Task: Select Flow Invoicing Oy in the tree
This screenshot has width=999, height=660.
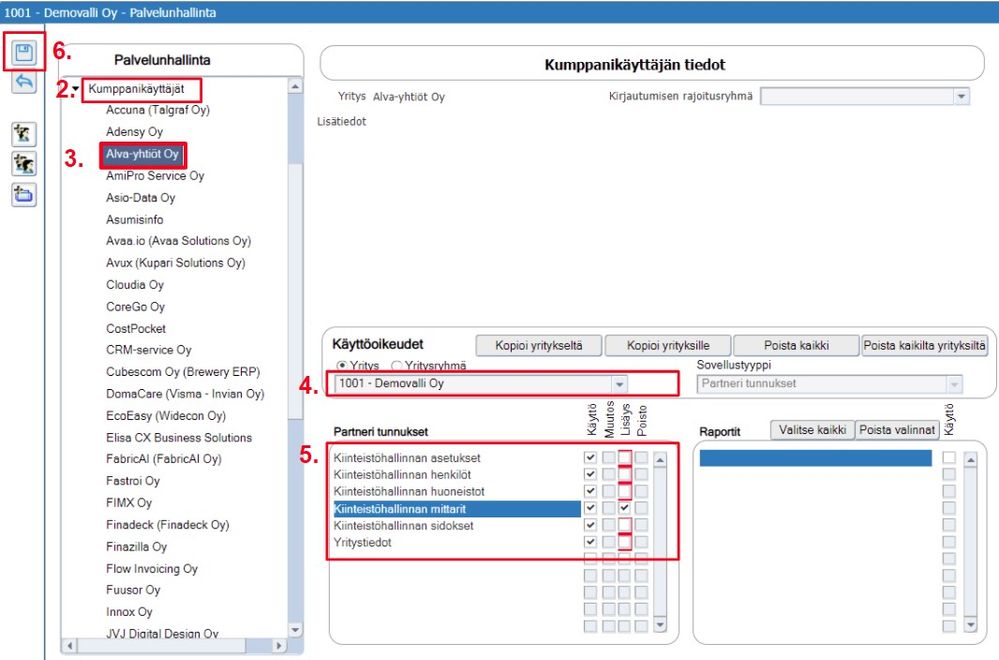Action: coord(152,569)
